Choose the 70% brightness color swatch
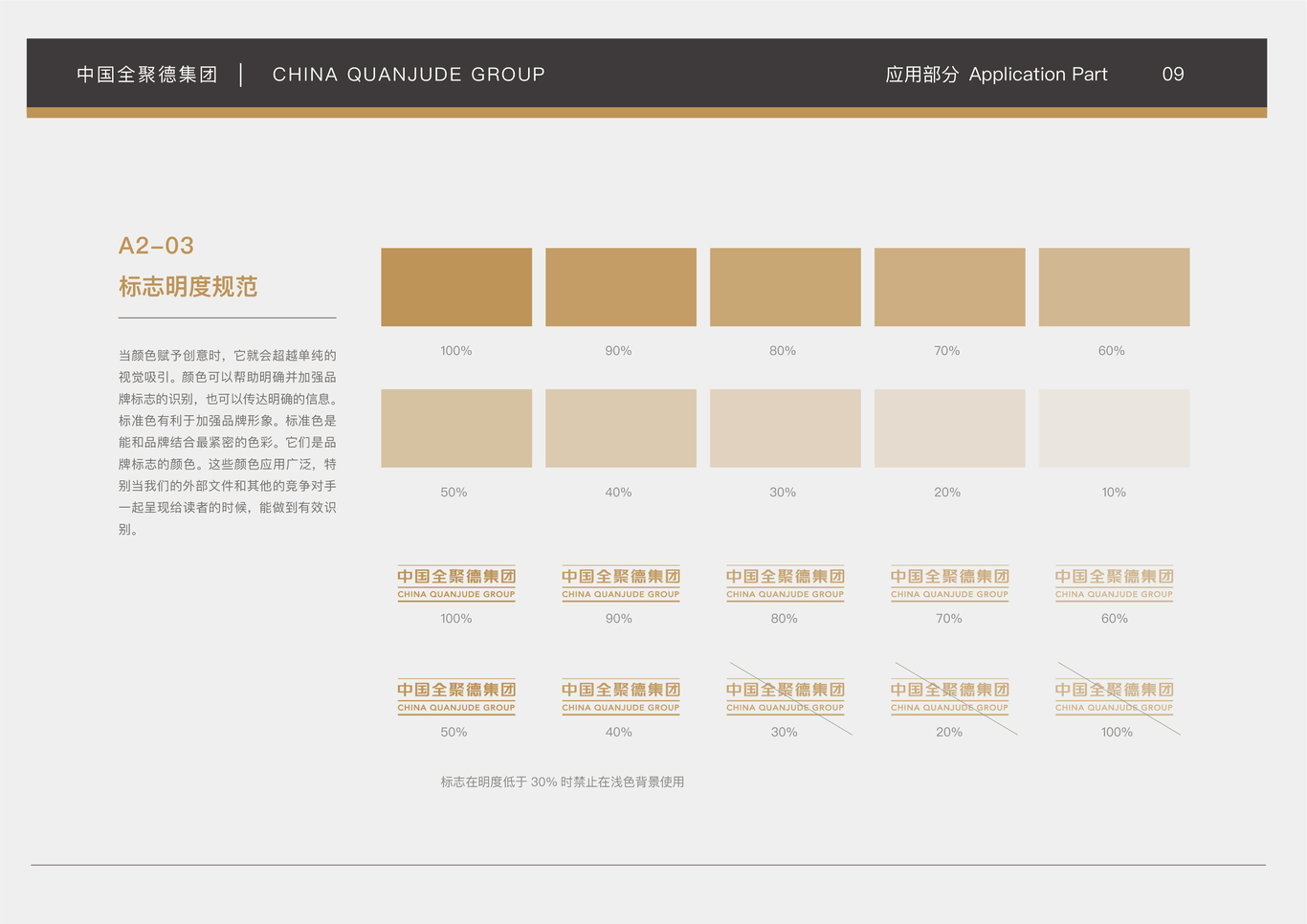 (950, 287)
